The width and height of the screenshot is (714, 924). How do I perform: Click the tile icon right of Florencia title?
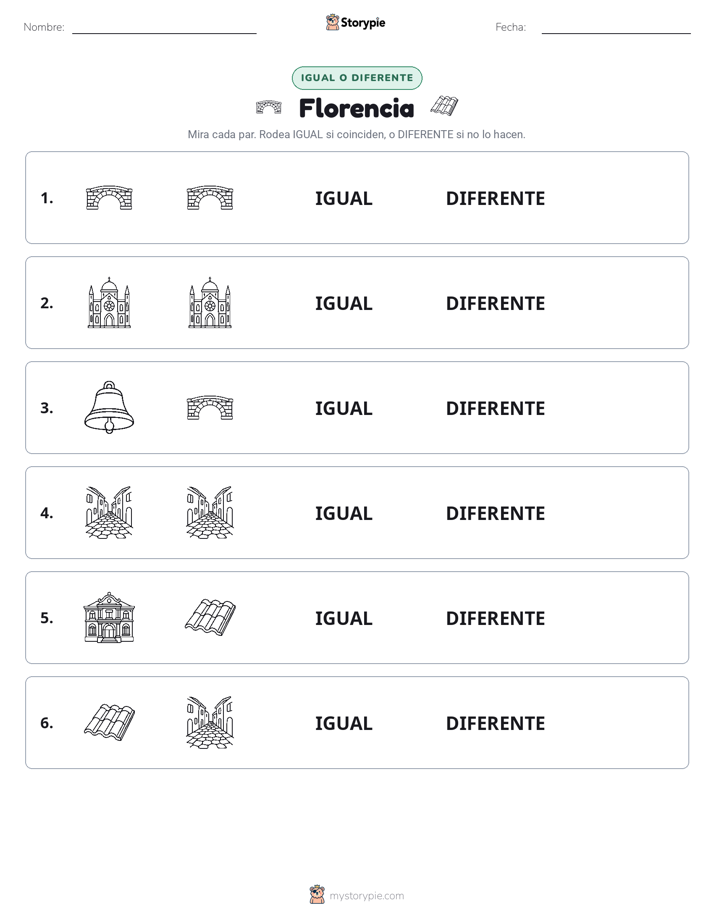pos(444,106)
